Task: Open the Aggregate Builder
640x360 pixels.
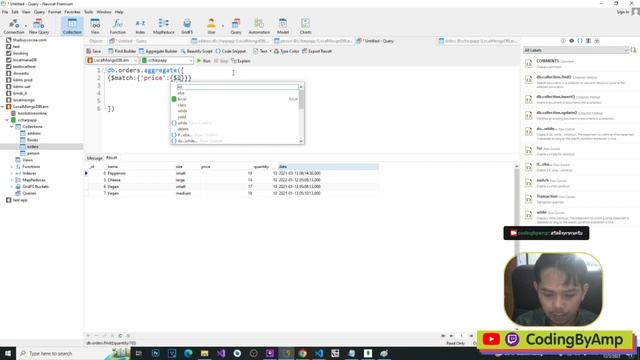Action: pyautogui.click(x=158, y=51)
